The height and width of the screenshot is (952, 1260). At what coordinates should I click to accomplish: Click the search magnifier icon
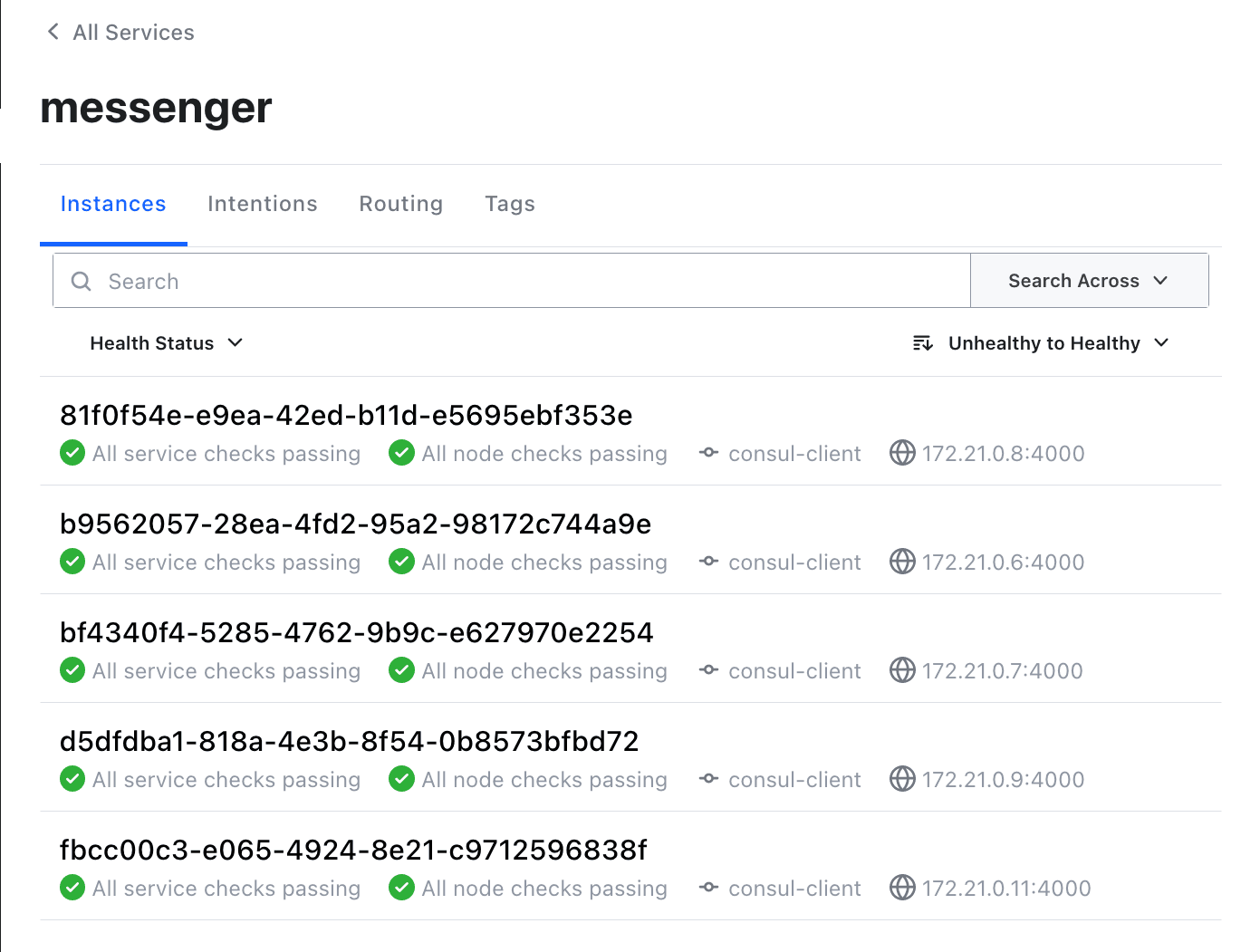point(81,281)
